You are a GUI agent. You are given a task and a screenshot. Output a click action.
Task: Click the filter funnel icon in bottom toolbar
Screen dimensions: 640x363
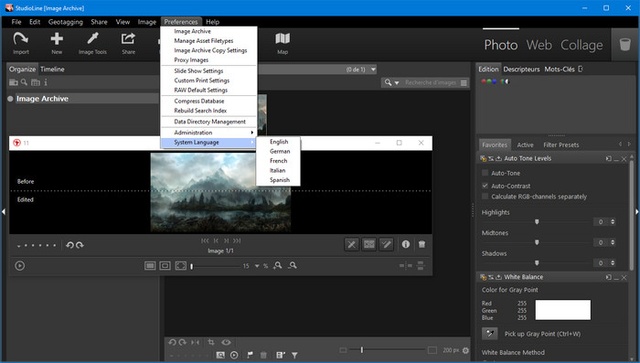pos(294,355)
